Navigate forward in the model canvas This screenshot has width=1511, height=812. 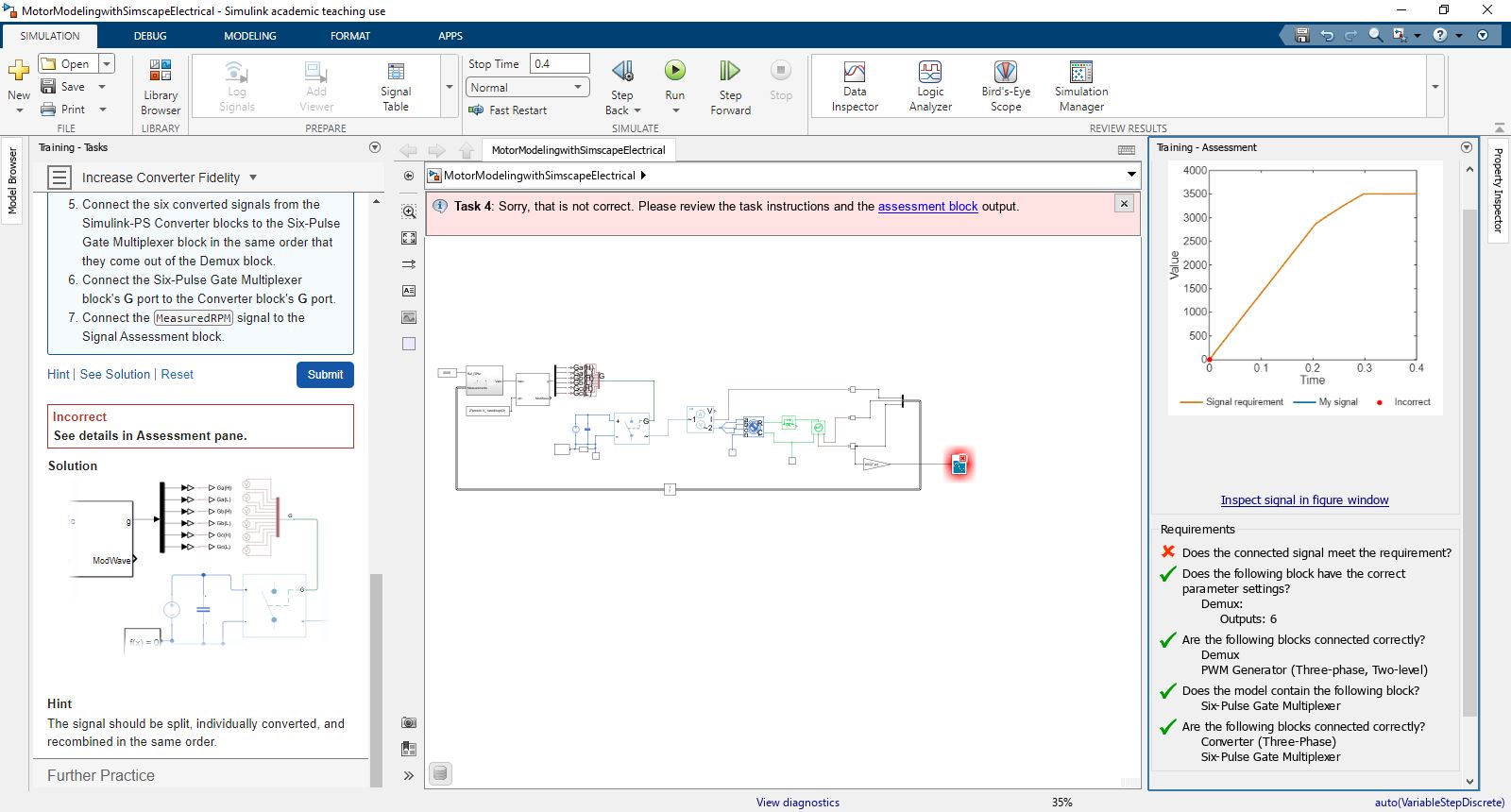(x=436, y=150)
